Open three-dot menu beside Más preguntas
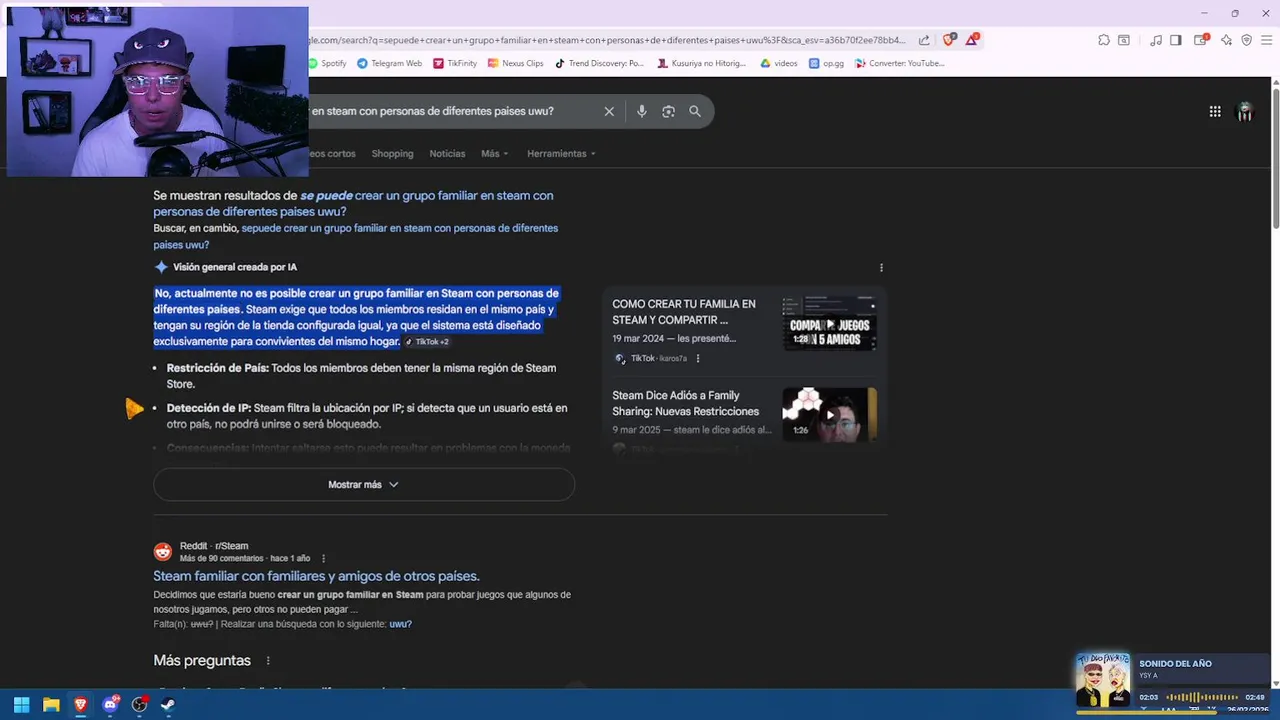Viewport: 1280px width, 720px height. click(268, 661)
